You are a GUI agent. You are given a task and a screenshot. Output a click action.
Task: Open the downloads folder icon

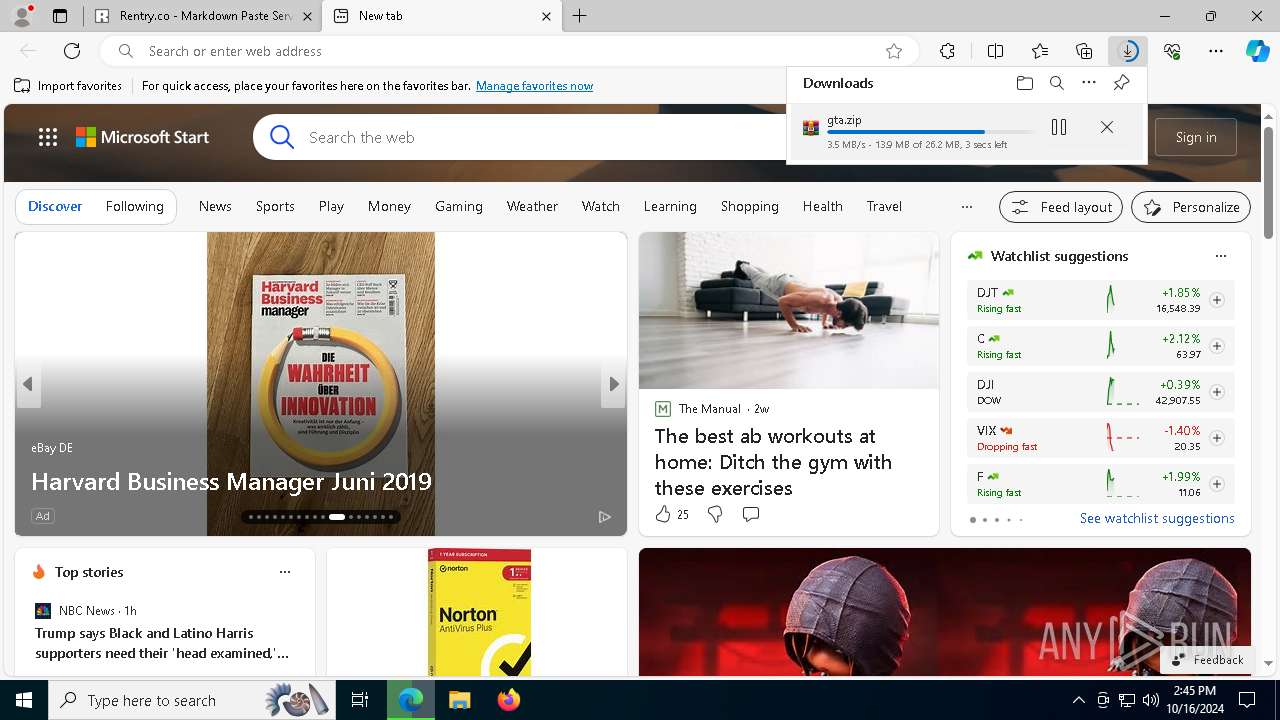[x=1024, y=83]
